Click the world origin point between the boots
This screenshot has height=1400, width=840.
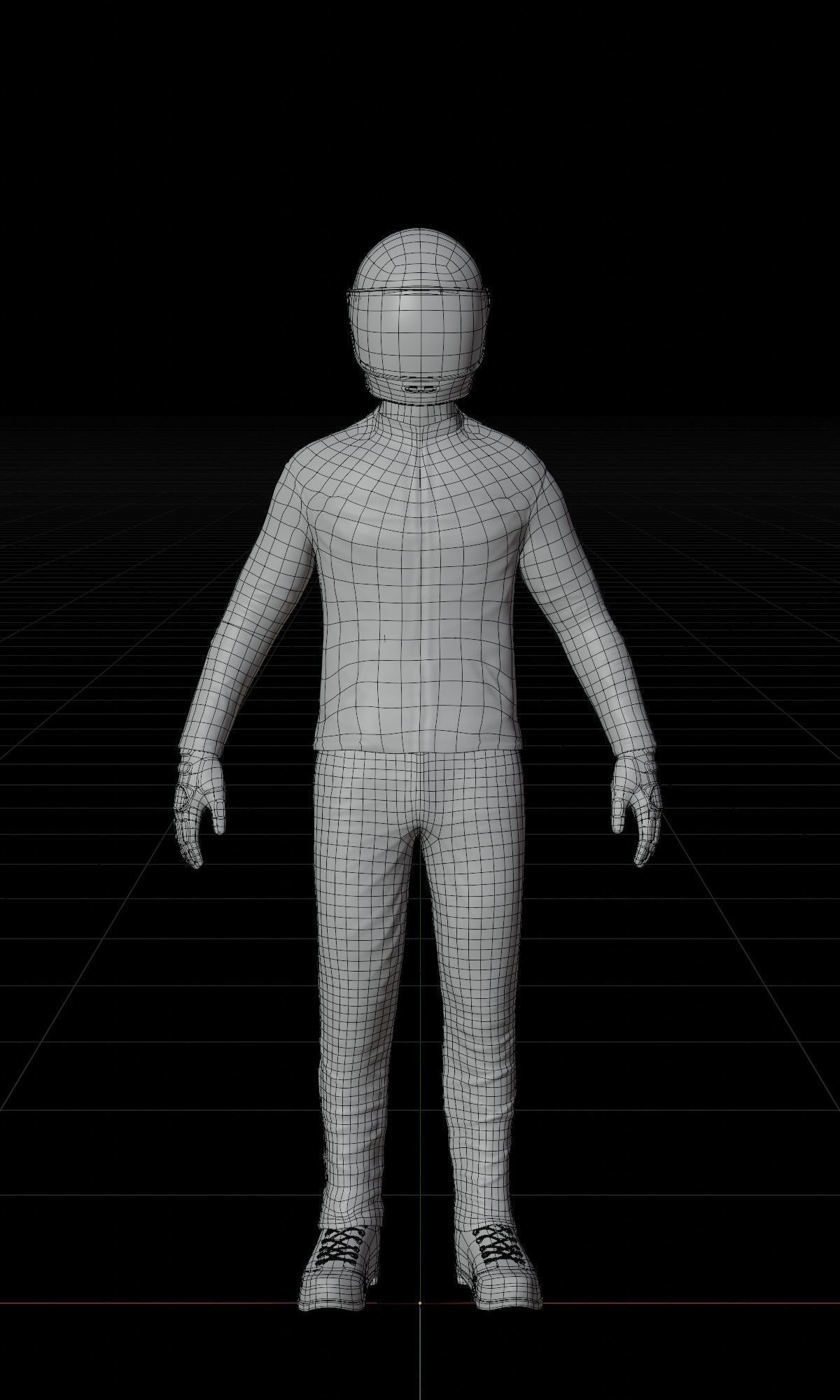[419, 1303]
